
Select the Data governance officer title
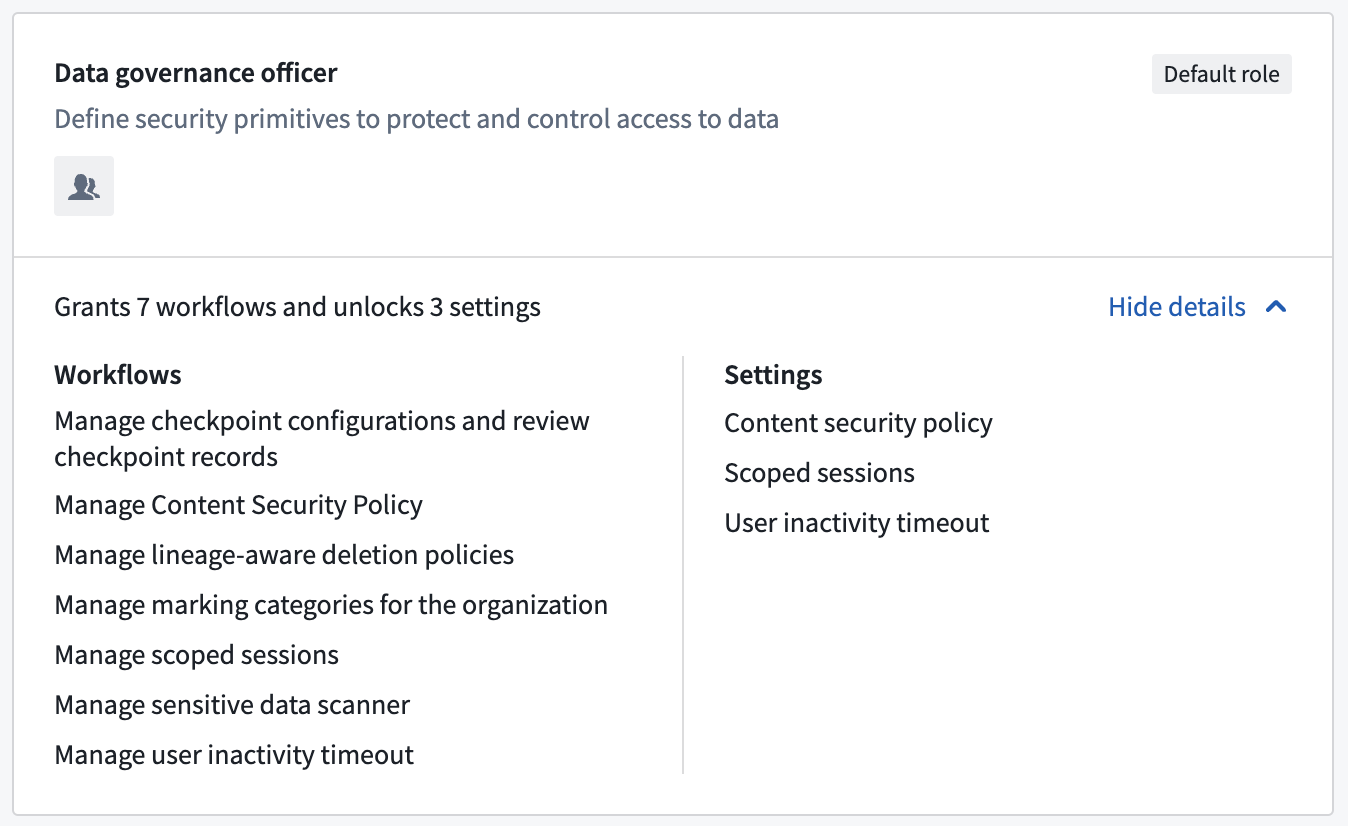tap(196, 73)
